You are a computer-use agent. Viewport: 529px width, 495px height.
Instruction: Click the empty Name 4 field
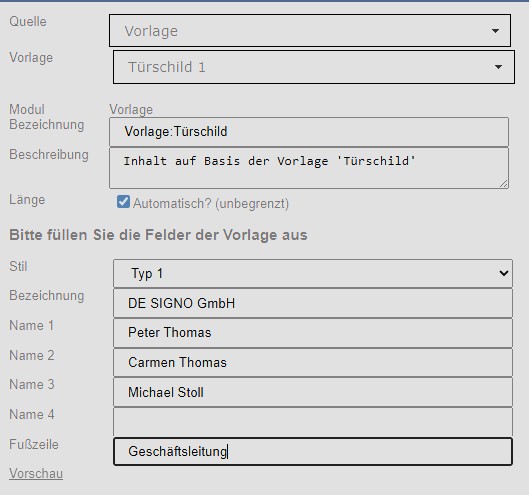pyautogui.click(x=313, y=422)
